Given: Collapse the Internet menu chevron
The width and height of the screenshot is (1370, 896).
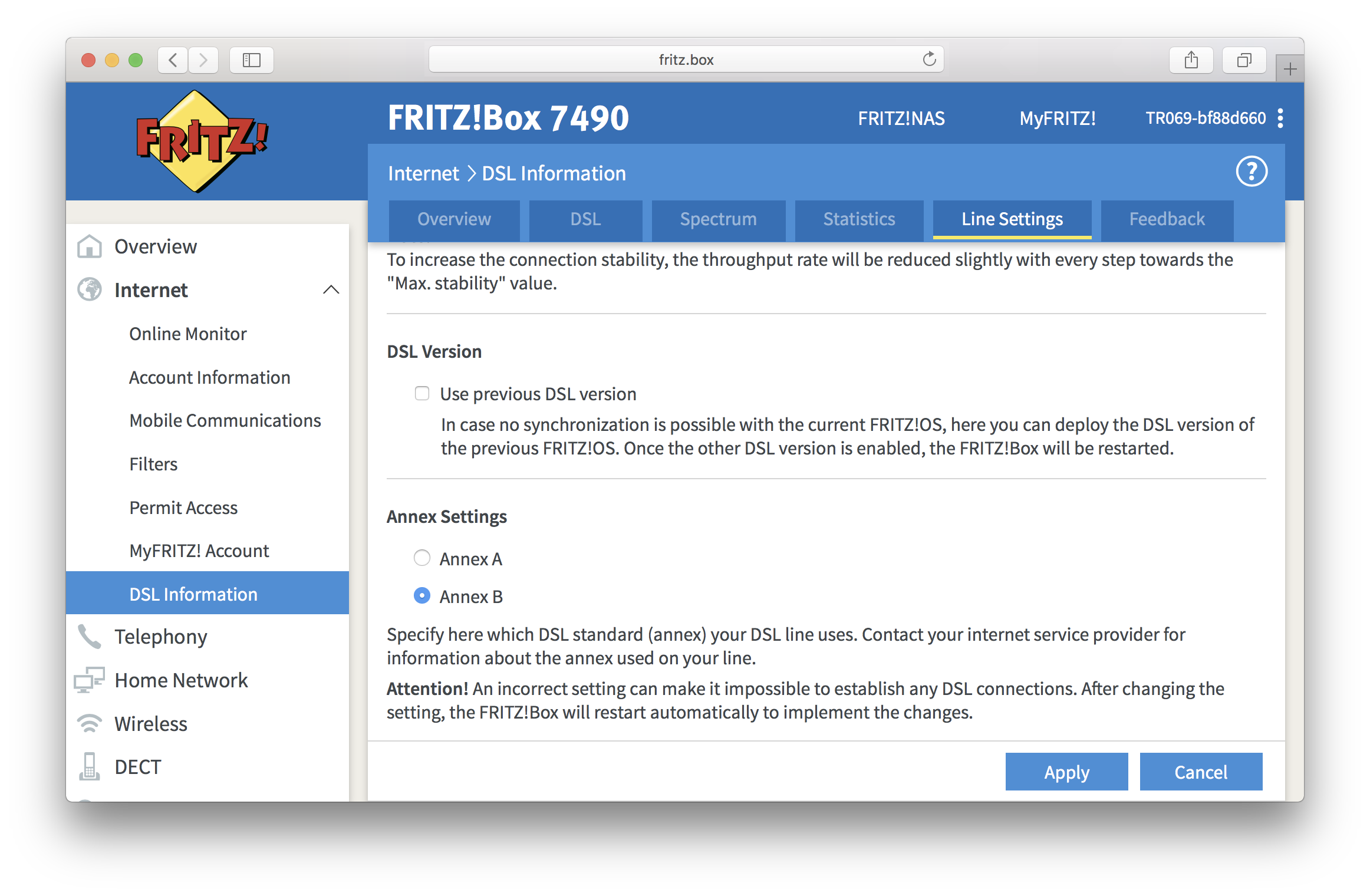Looking at the screenshot, I should click(331, 289).
